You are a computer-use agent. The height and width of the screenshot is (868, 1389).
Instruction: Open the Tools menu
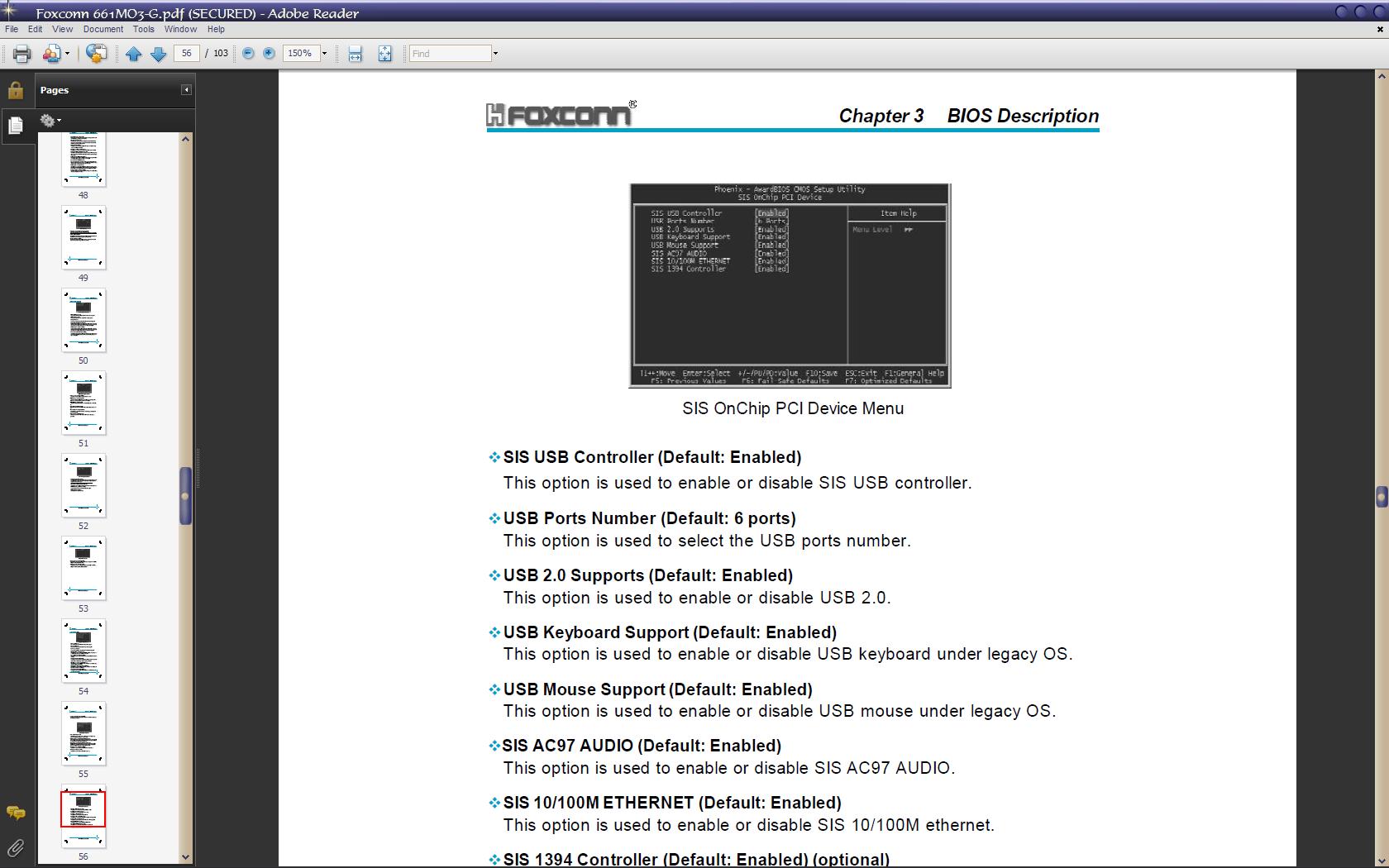[144, 29]
